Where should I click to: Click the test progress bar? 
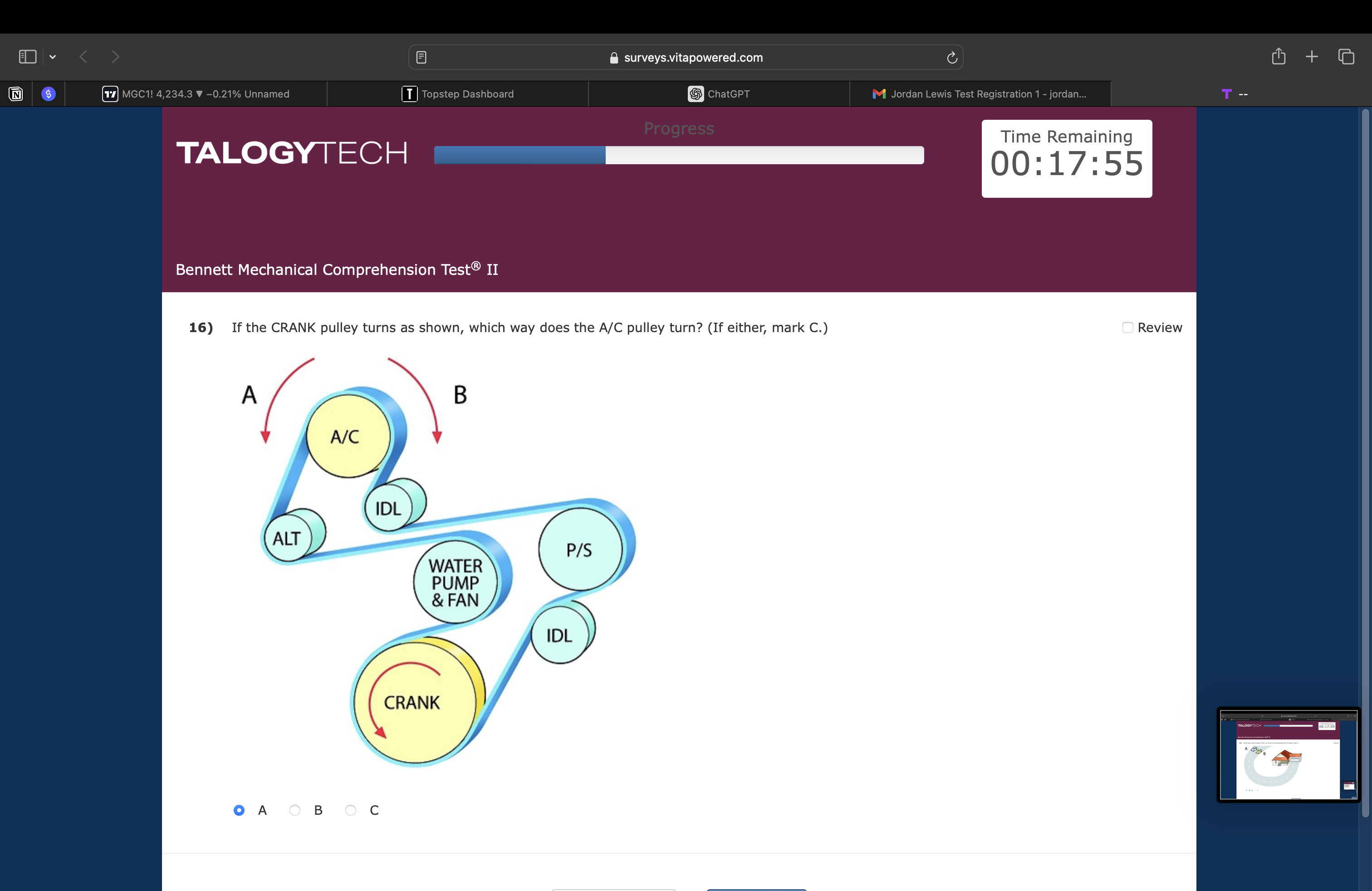(x=678, y=155)
